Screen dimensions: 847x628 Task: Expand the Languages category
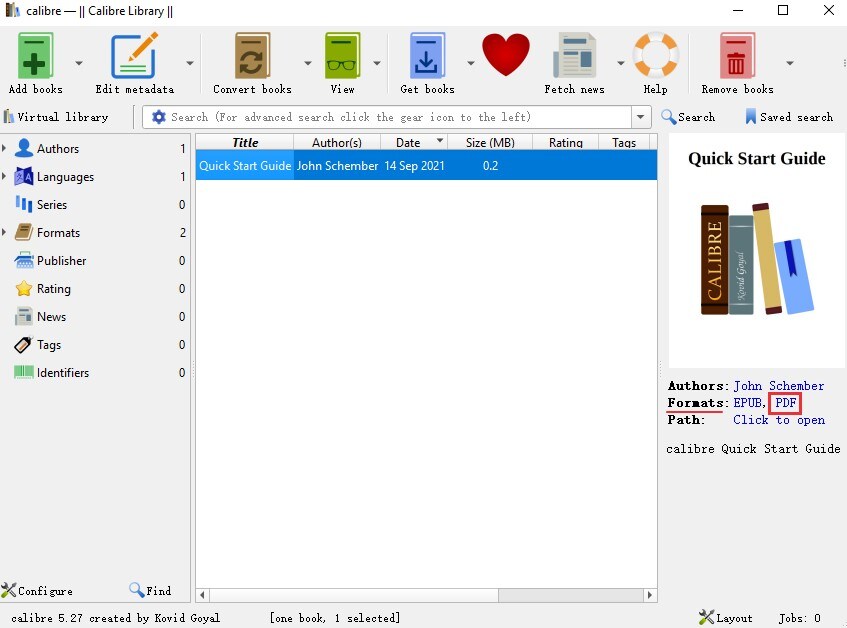click(4, 175)
